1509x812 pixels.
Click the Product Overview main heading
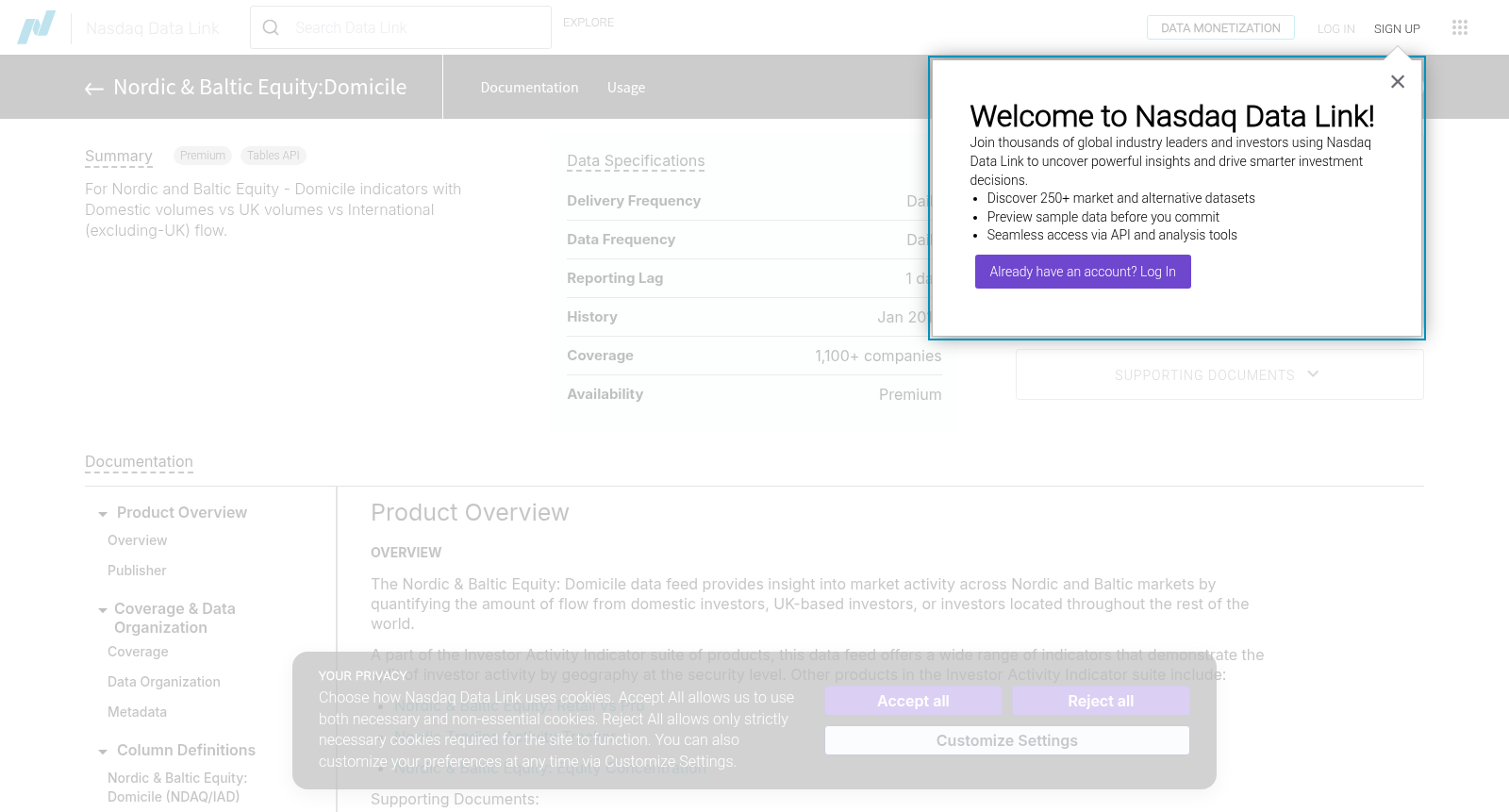(470, 513)
